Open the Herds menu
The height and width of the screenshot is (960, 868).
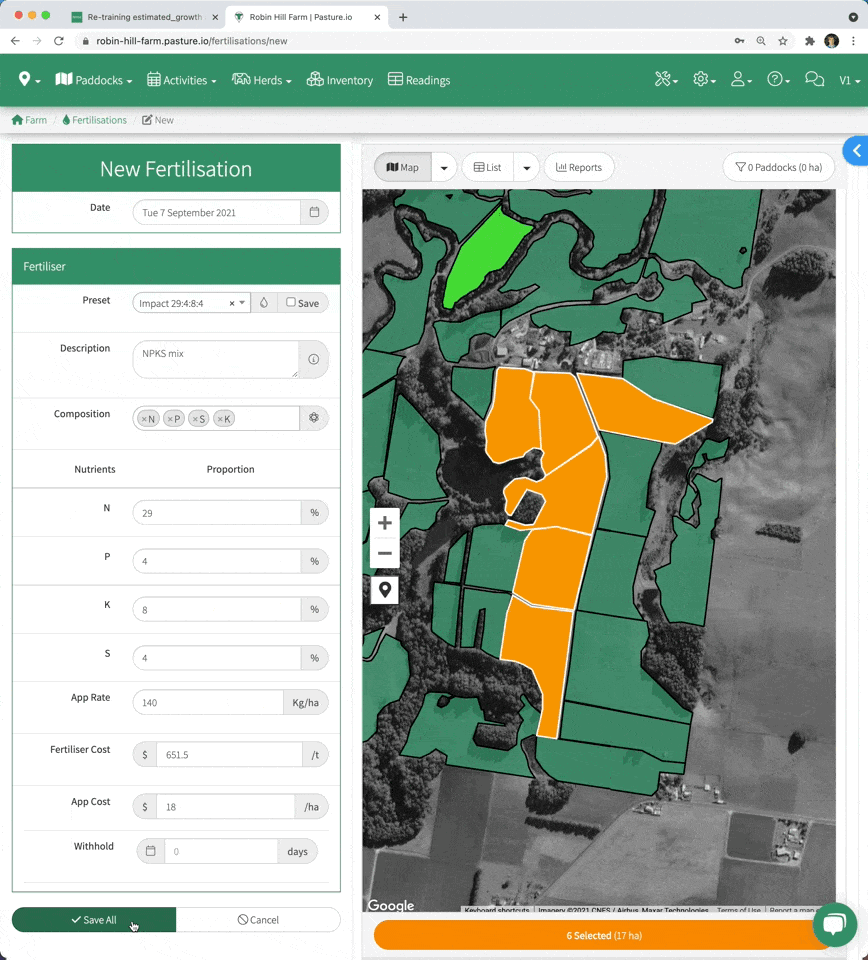tap(261, 80)
